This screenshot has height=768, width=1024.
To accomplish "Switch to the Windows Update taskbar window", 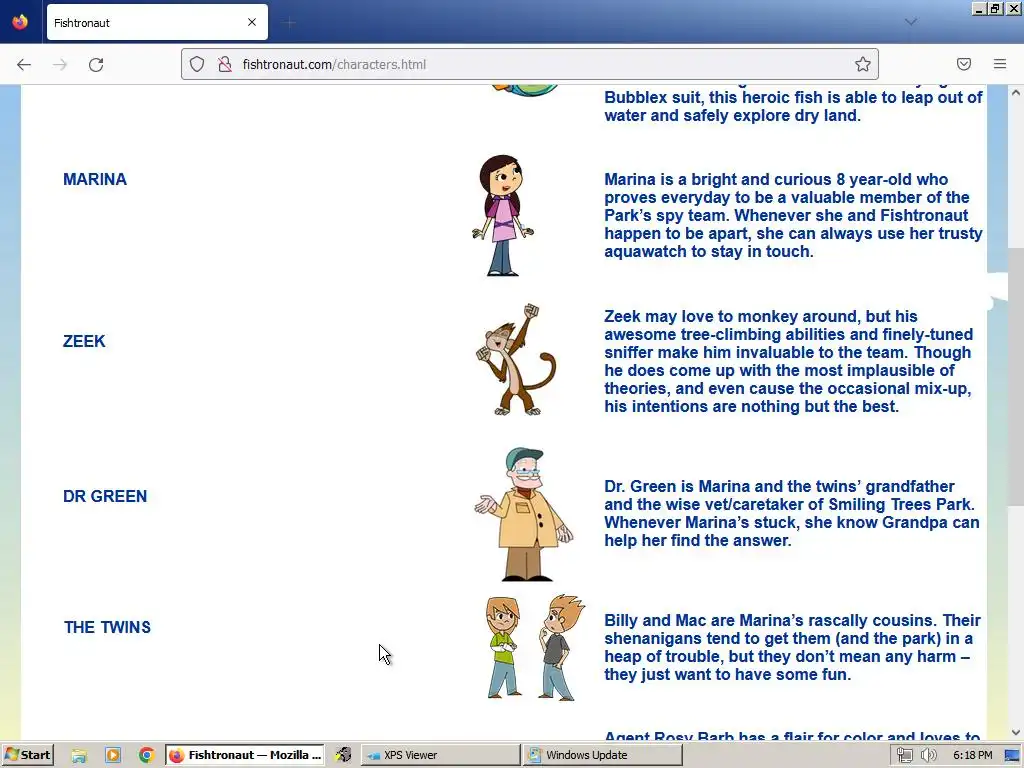I will pyautogui.click(x=602, y=755).
